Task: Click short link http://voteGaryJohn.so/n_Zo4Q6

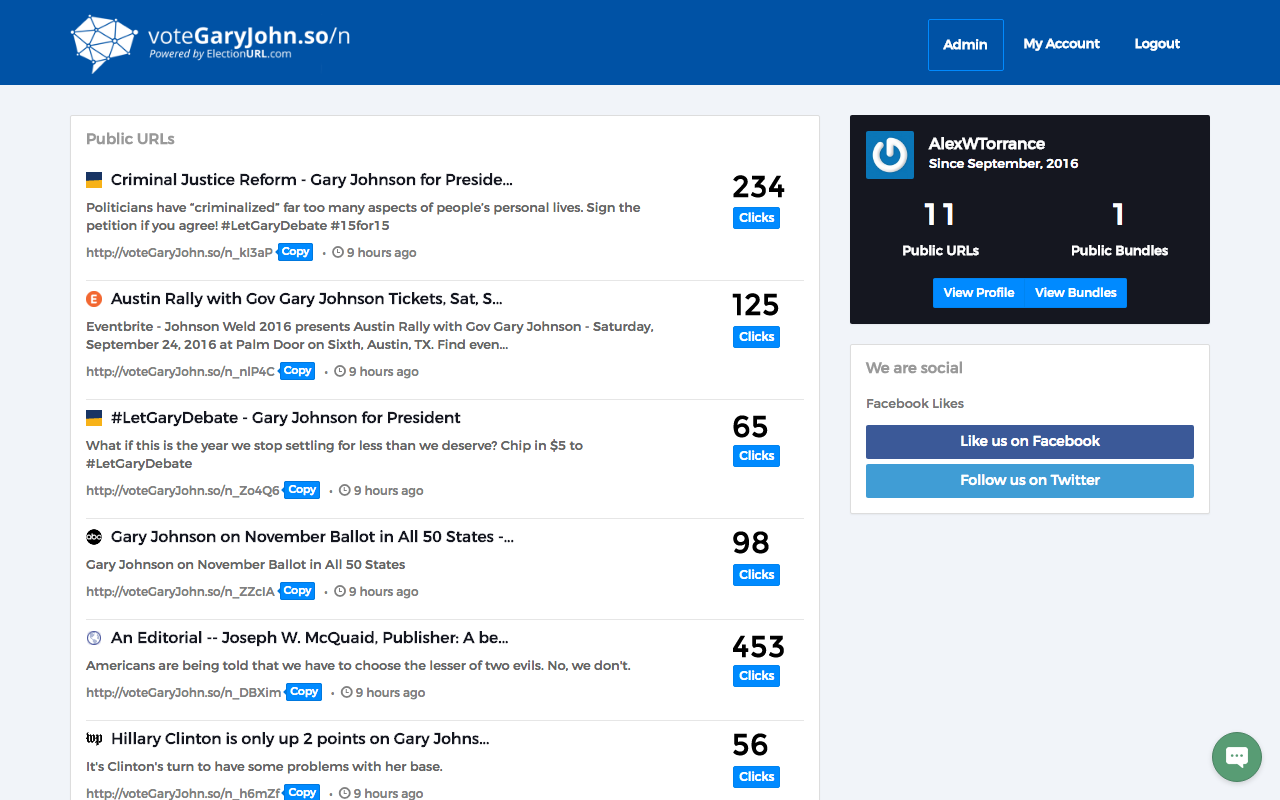Action: pyautogui.click(x=183, y=491)
